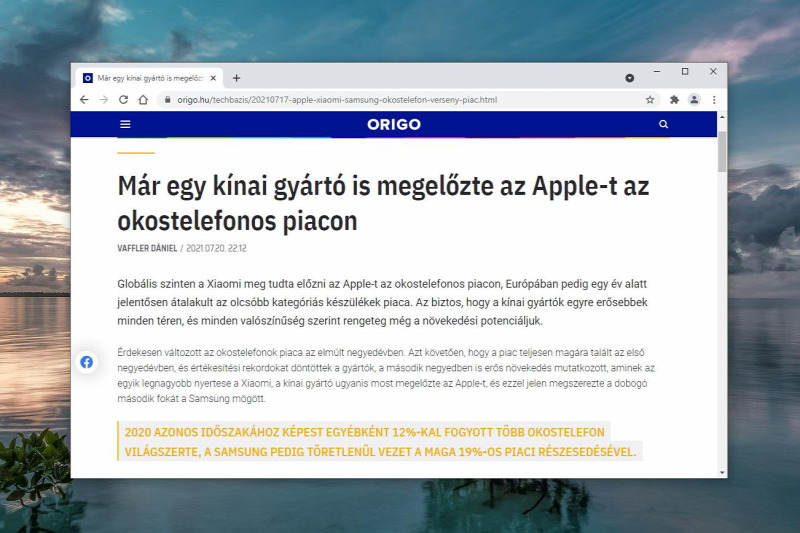
Task: Open the Chrome profile avatar
Action: coord(694,100)
